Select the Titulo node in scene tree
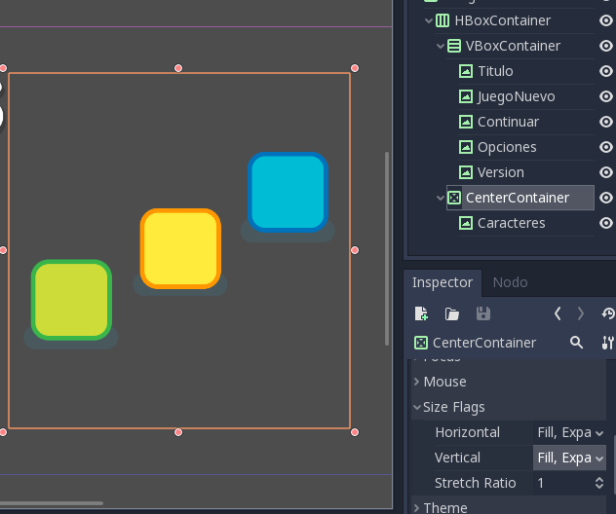 495,71
